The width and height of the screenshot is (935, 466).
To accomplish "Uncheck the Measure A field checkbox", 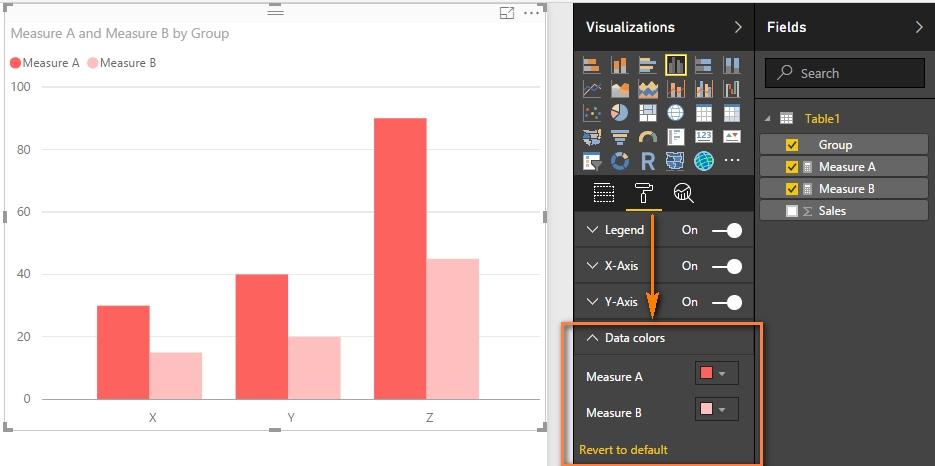I will pyautogui.click(x=792, y=167).
